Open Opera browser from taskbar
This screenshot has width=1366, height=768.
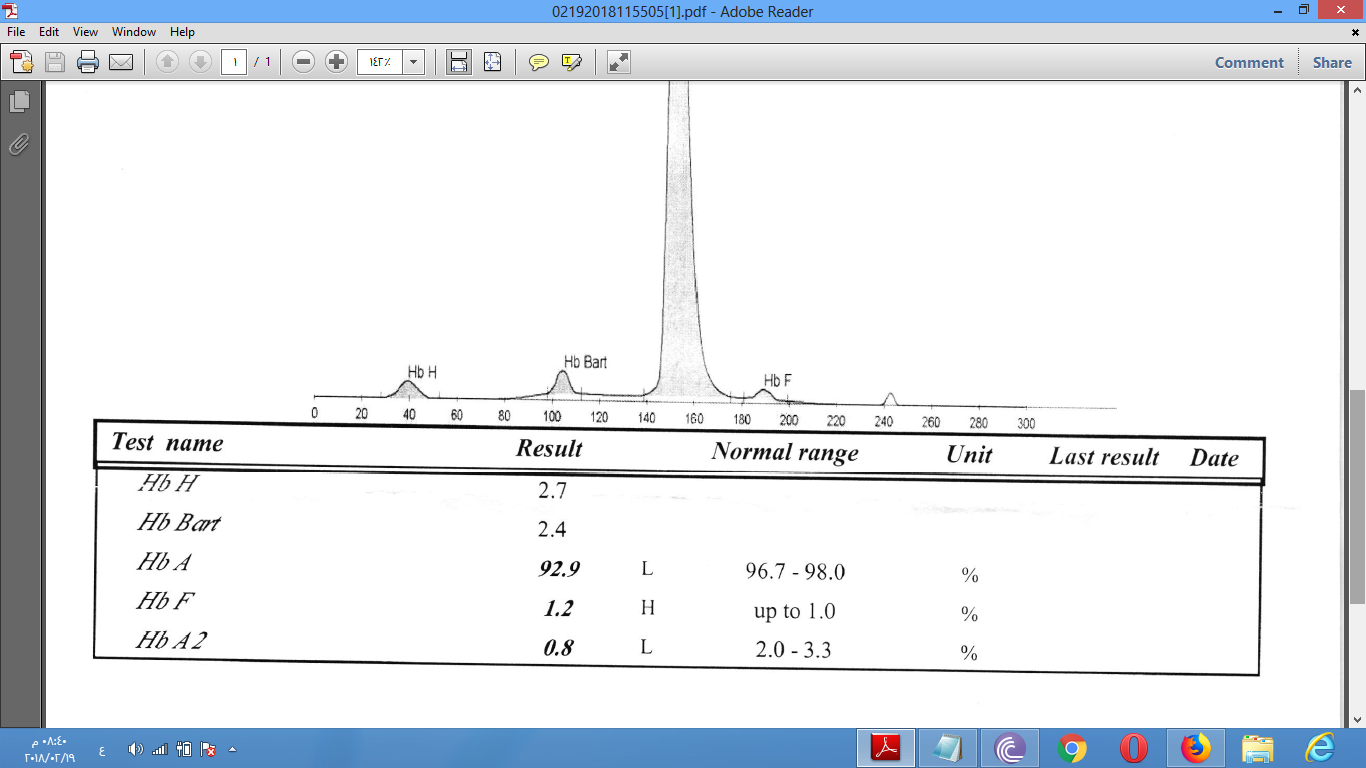(x=1134, y=748)
